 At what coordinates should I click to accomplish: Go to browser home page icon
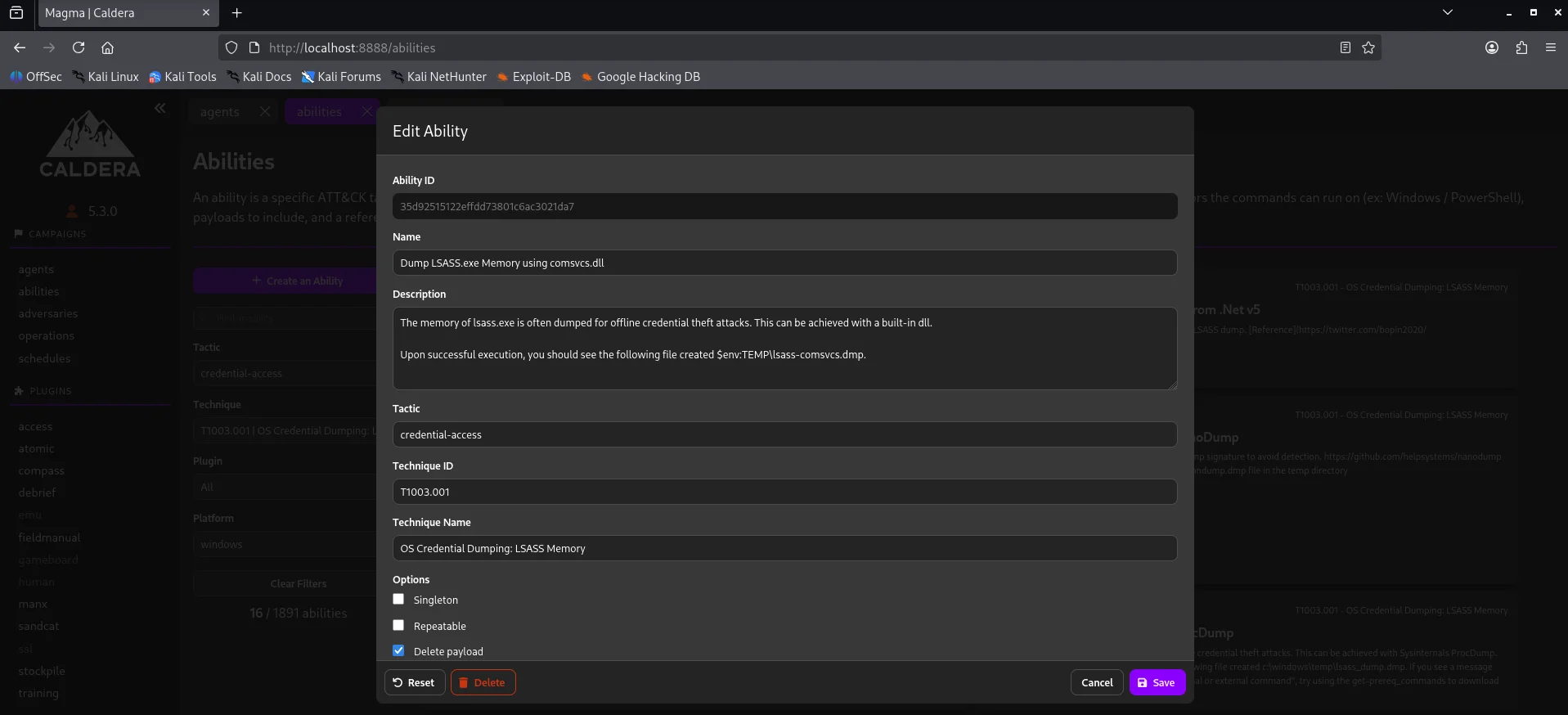click(107, 47)
